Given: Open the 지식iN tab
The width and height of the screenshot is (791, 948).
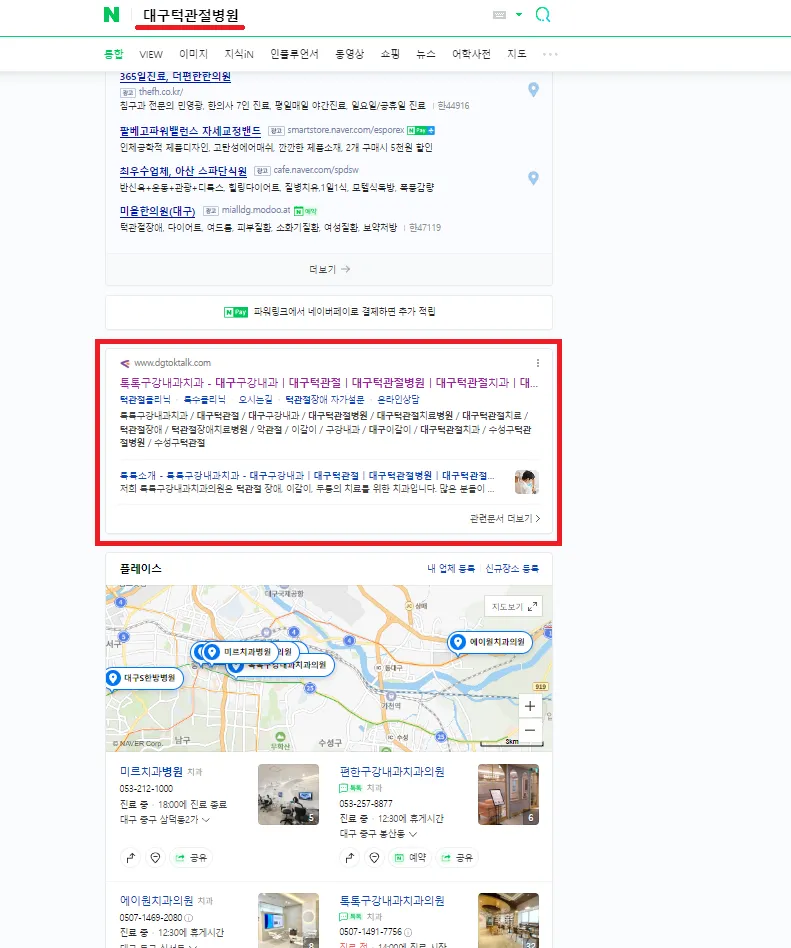Looking at the screenshot, I should click(x=239, y=54).
